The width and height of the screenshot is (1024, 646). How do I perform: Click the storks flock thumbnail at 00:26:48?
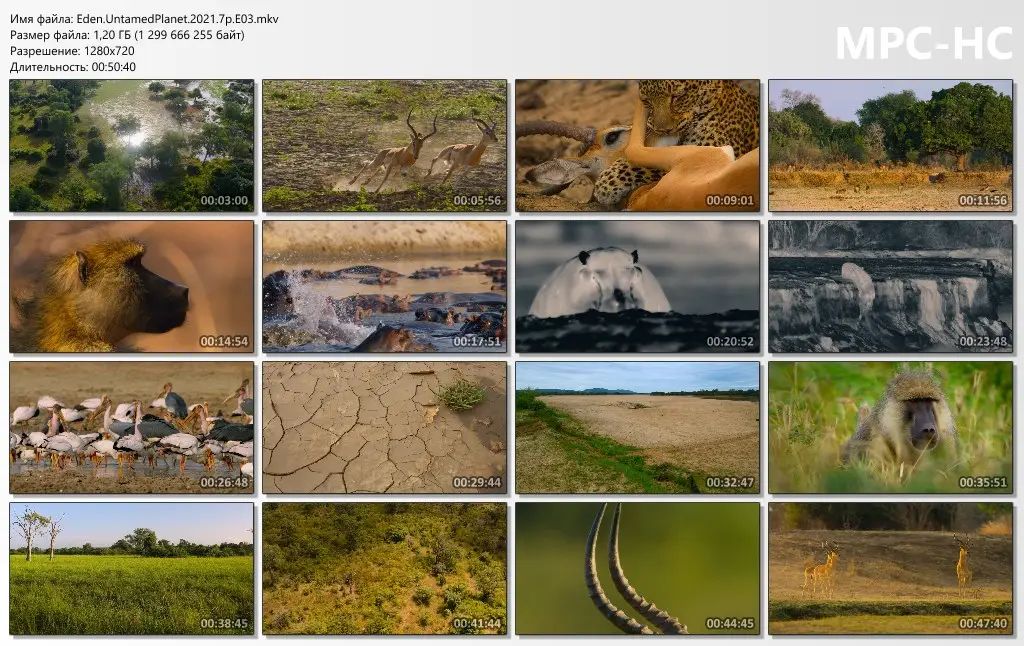pos(132,428)
